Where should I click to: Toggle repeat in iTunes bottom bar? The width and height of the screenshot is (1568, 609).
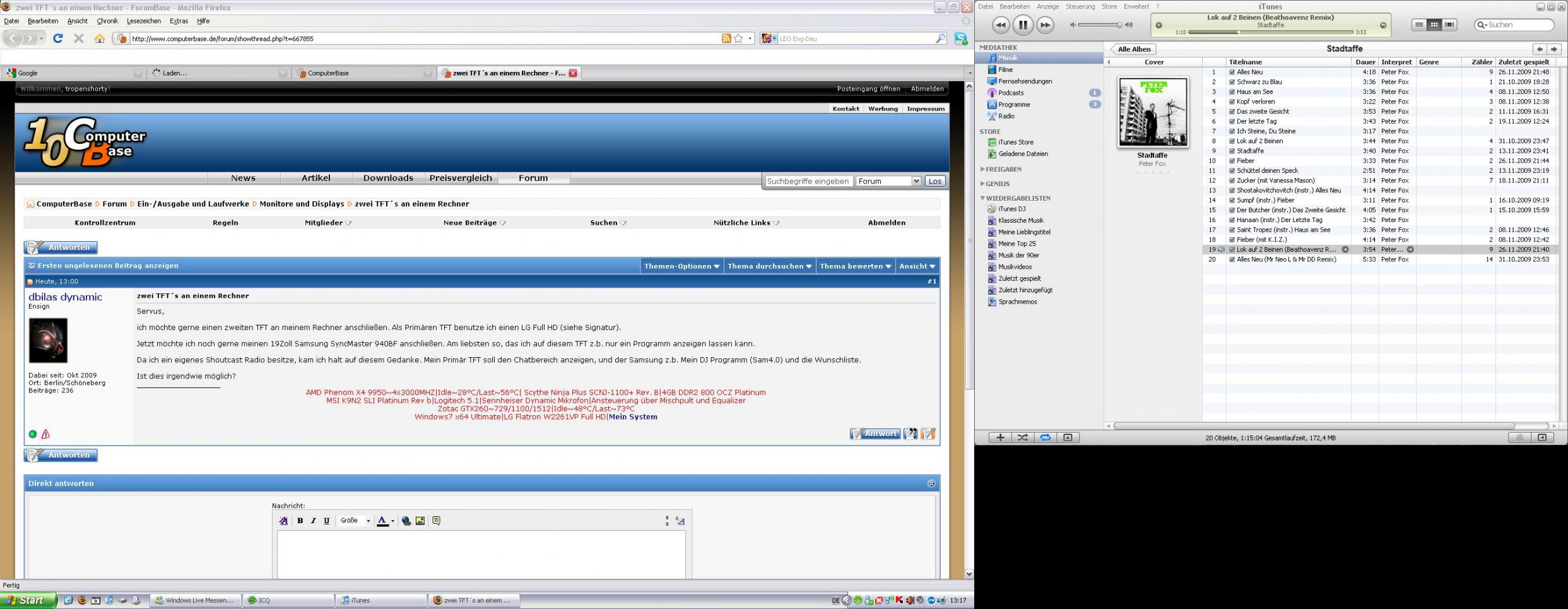pos(1046,437)
